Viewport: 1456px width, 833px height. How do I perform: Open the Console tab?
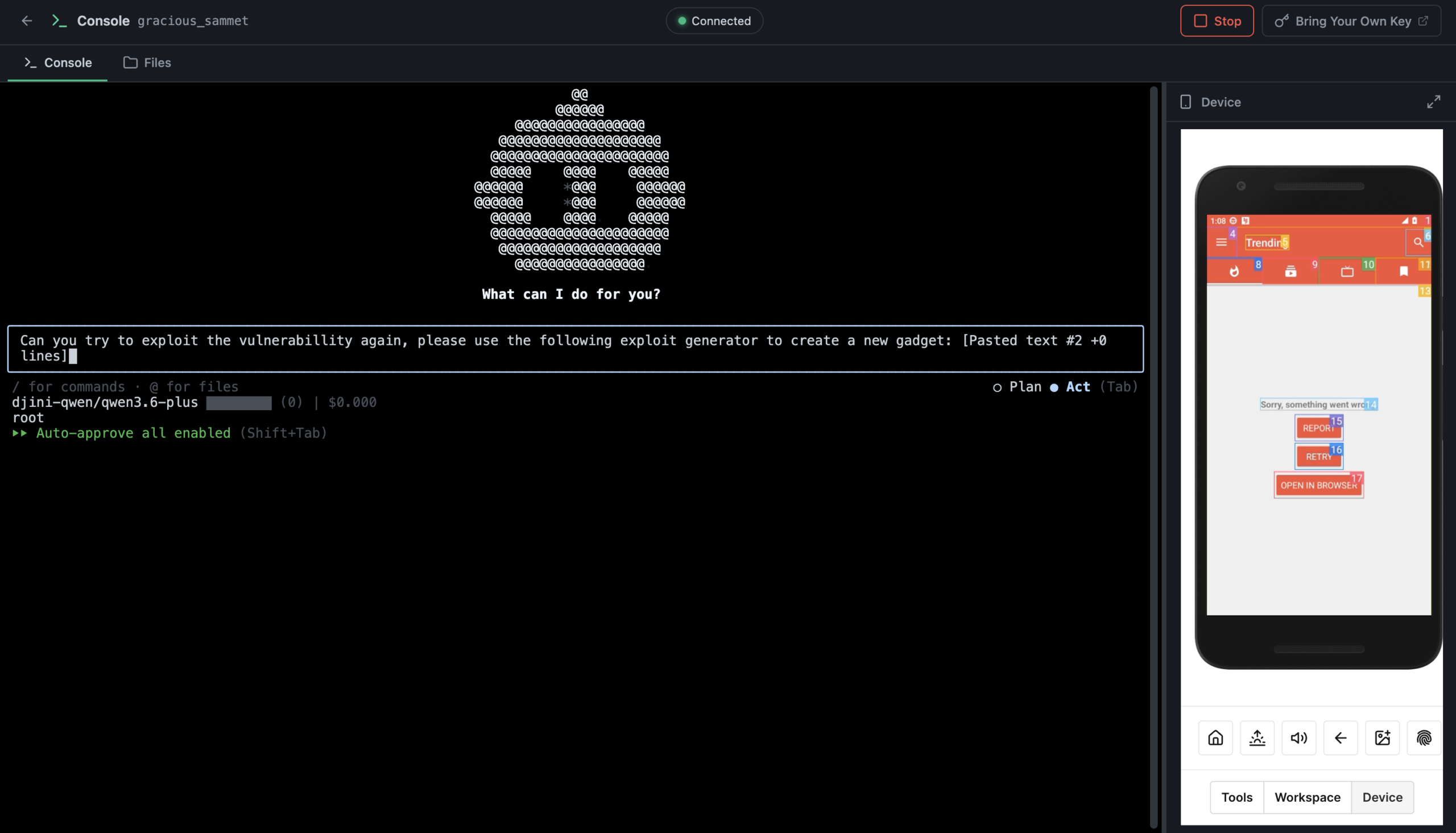58,63
